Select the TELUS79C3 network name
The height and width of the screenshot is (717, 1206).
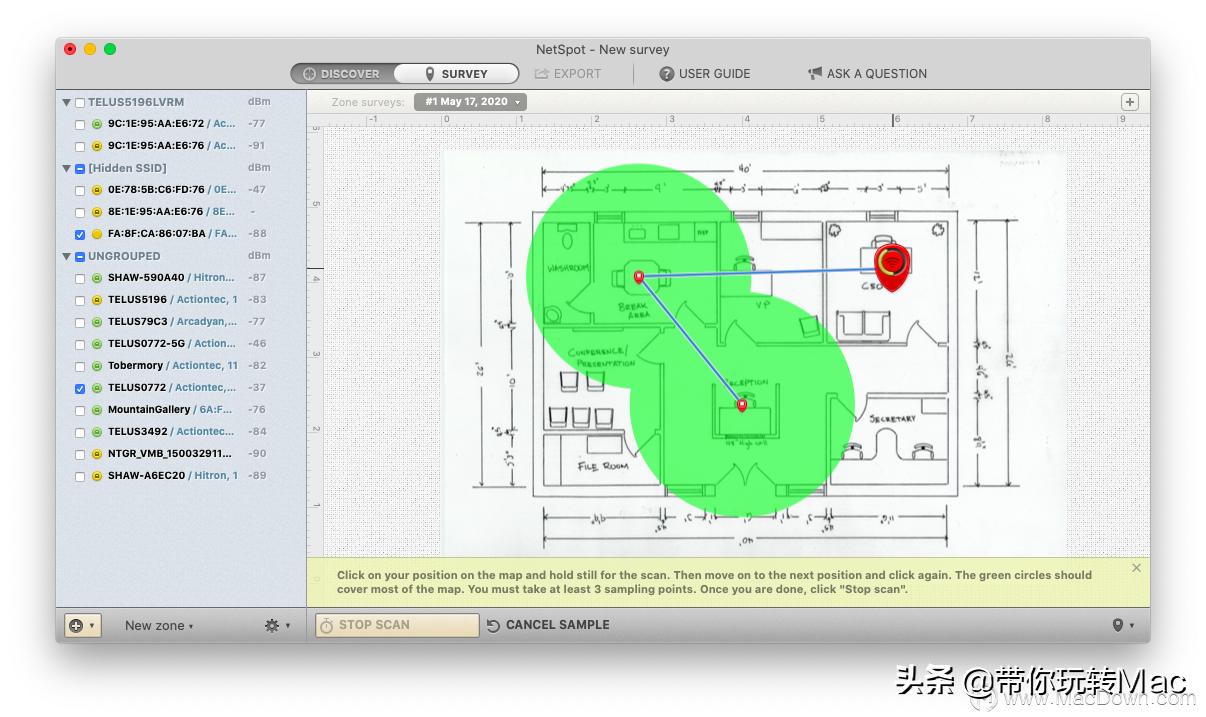138,322
